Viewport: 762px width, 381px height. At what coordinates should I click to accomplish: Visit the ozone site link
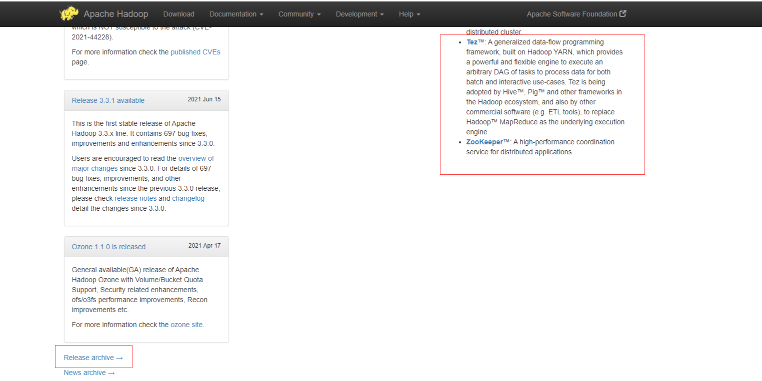[x=187, y=325]
